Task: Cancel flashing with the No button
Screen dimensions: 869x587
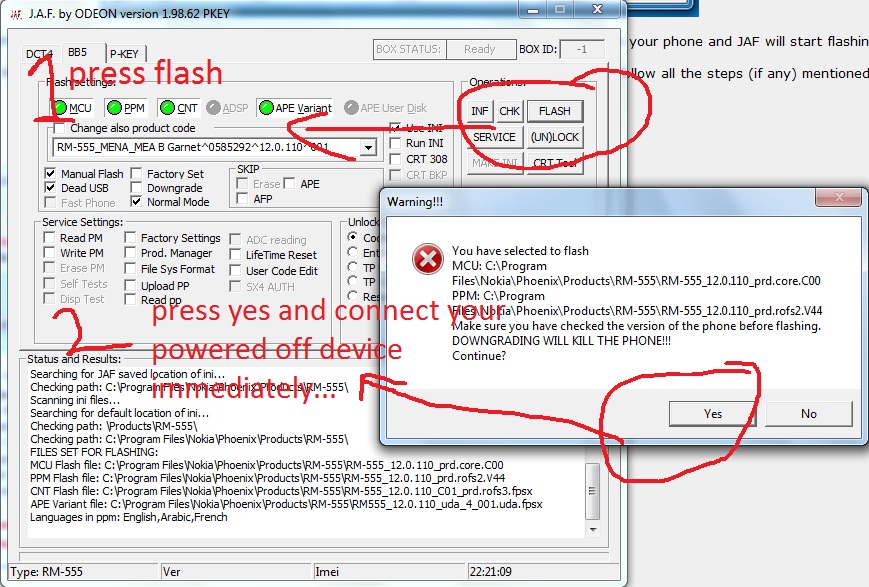Action: [x=809, y=414]
